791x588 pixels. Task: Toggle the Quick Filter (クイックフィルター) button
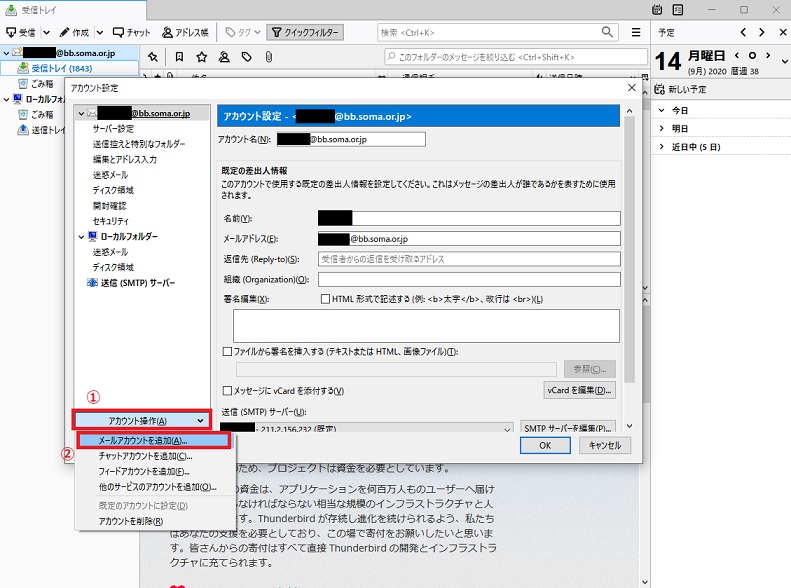[305, 33]
